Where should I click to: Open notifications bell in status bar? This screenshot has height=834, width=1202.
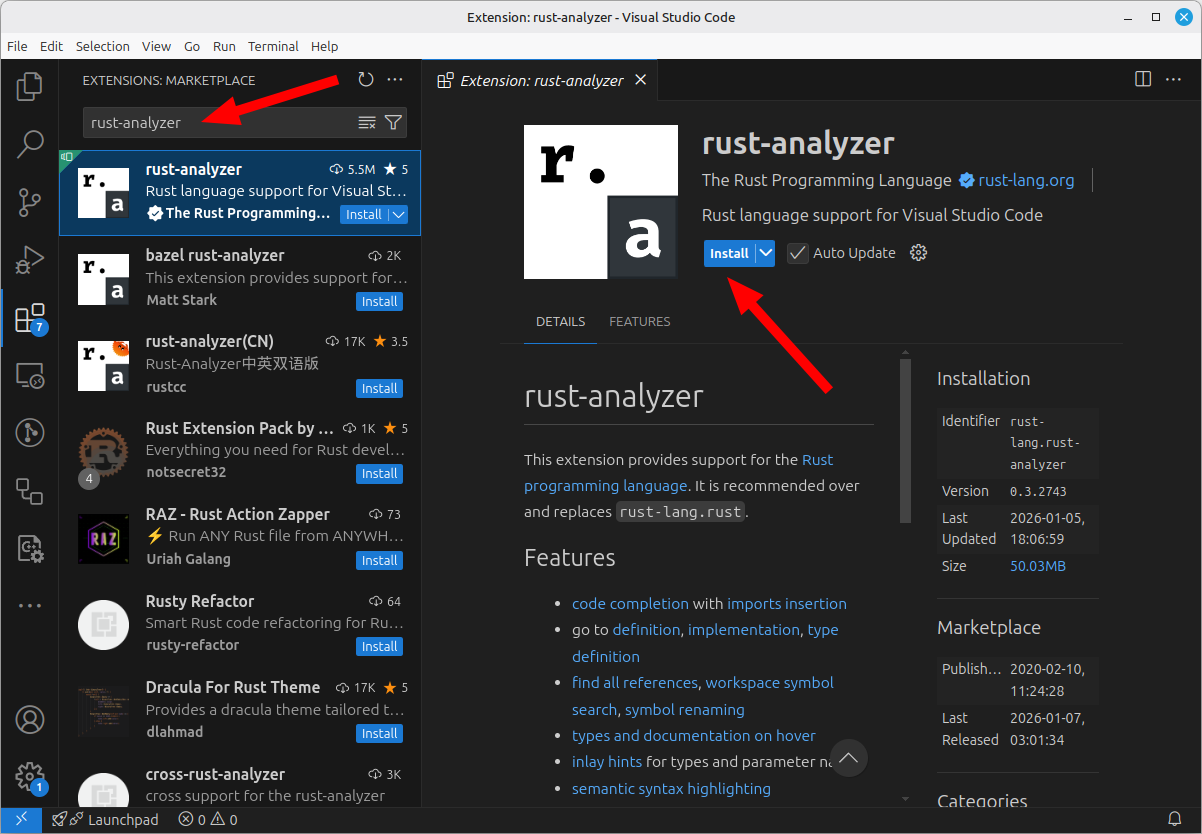point(1175,820)
